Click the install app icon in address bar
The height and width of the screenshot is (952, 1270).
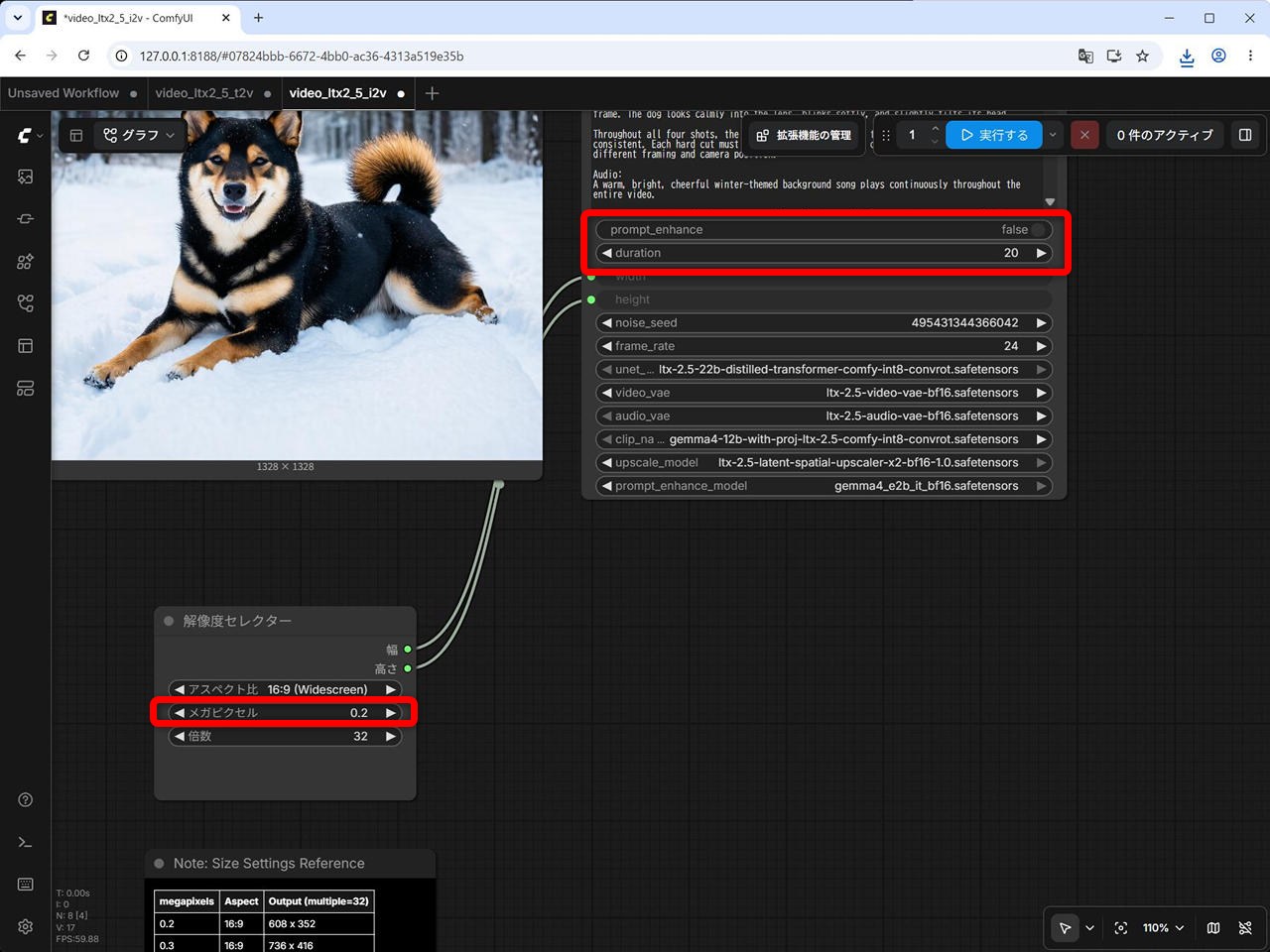pos(1114,57)
